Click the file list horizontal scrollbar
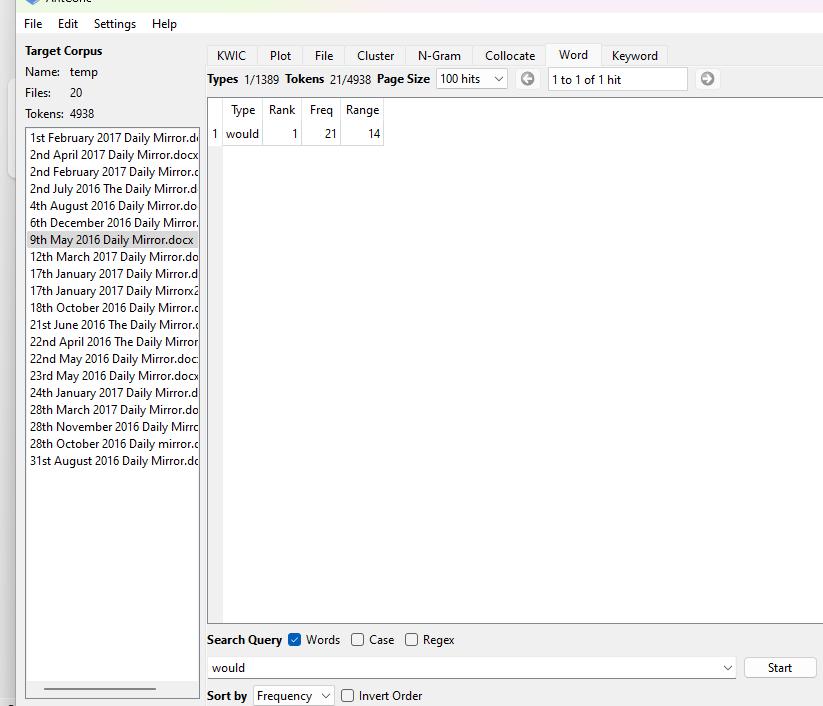The height and width of the screenshot is (706, 823). [x=100, y=689]
